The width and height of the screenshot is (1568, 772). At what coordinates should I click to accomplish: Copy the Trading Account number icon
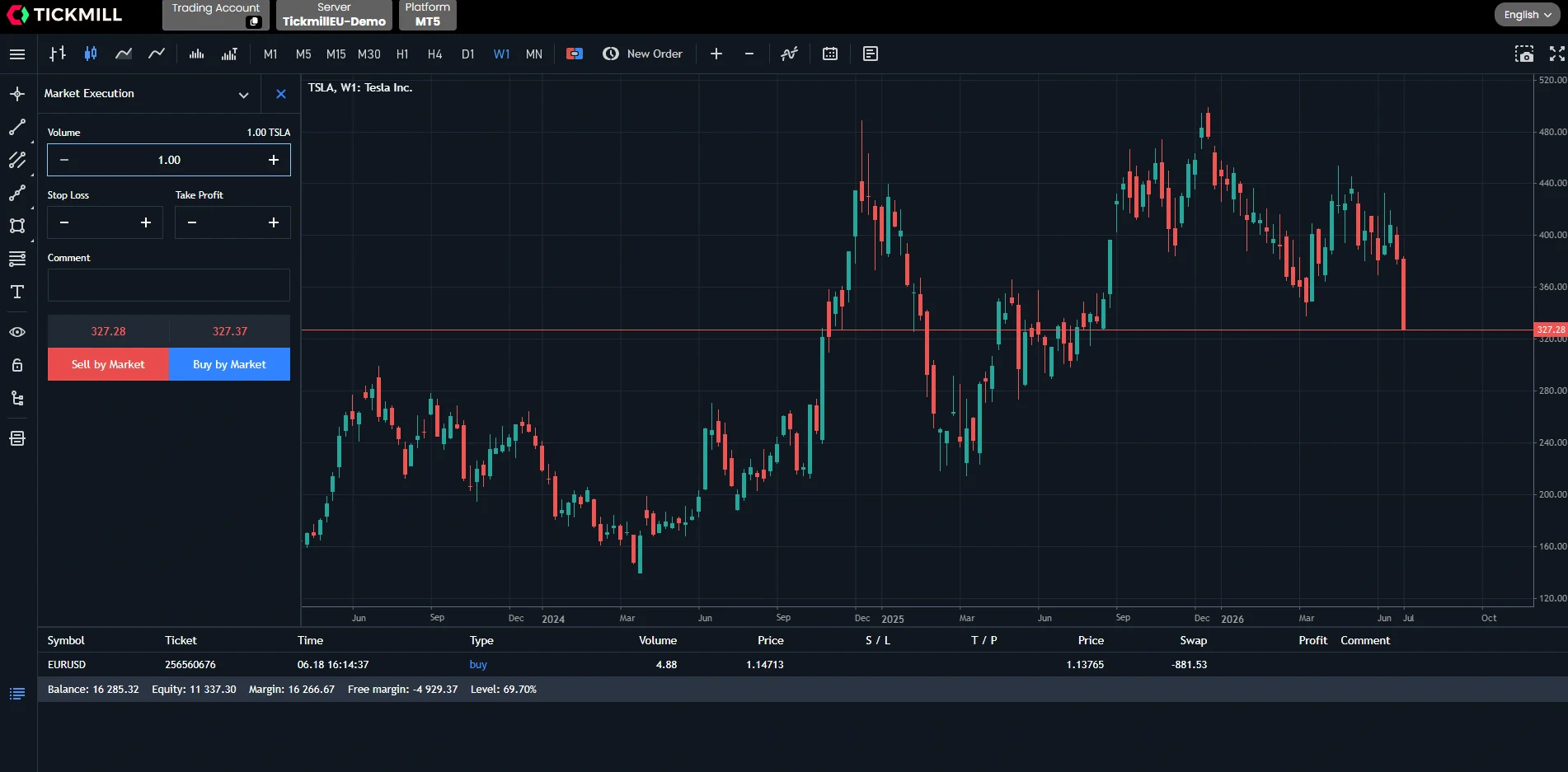point(254,22)
